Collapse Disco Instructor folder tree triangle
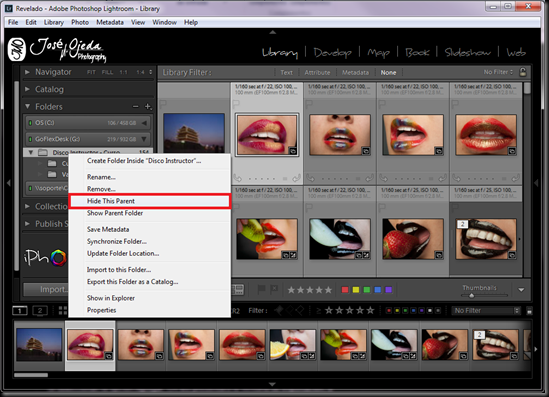The width and height of the screenshot is (549, 397). tap(31, 152)
